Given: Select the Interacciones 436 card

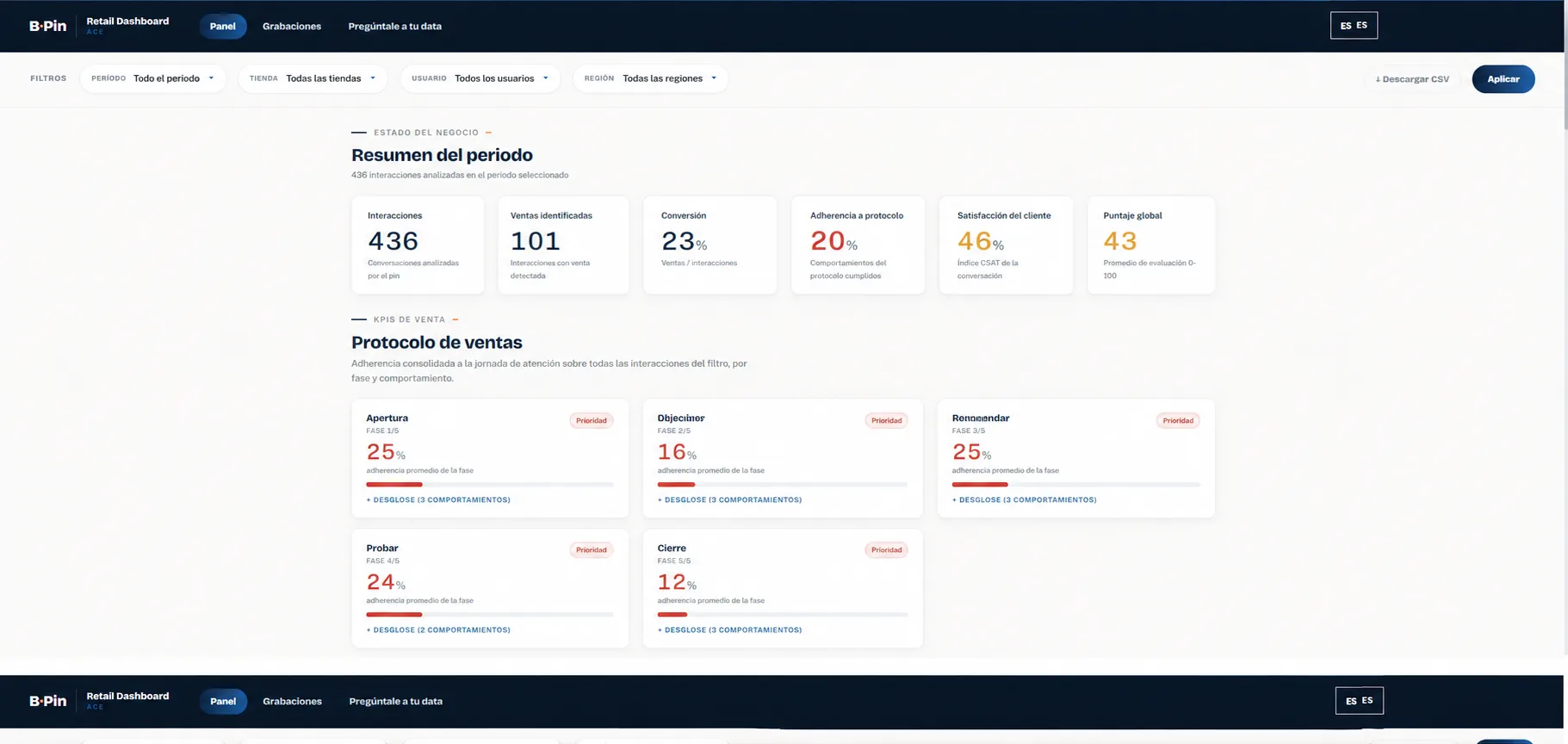Looking at the screenshot, I should [418, 245].
